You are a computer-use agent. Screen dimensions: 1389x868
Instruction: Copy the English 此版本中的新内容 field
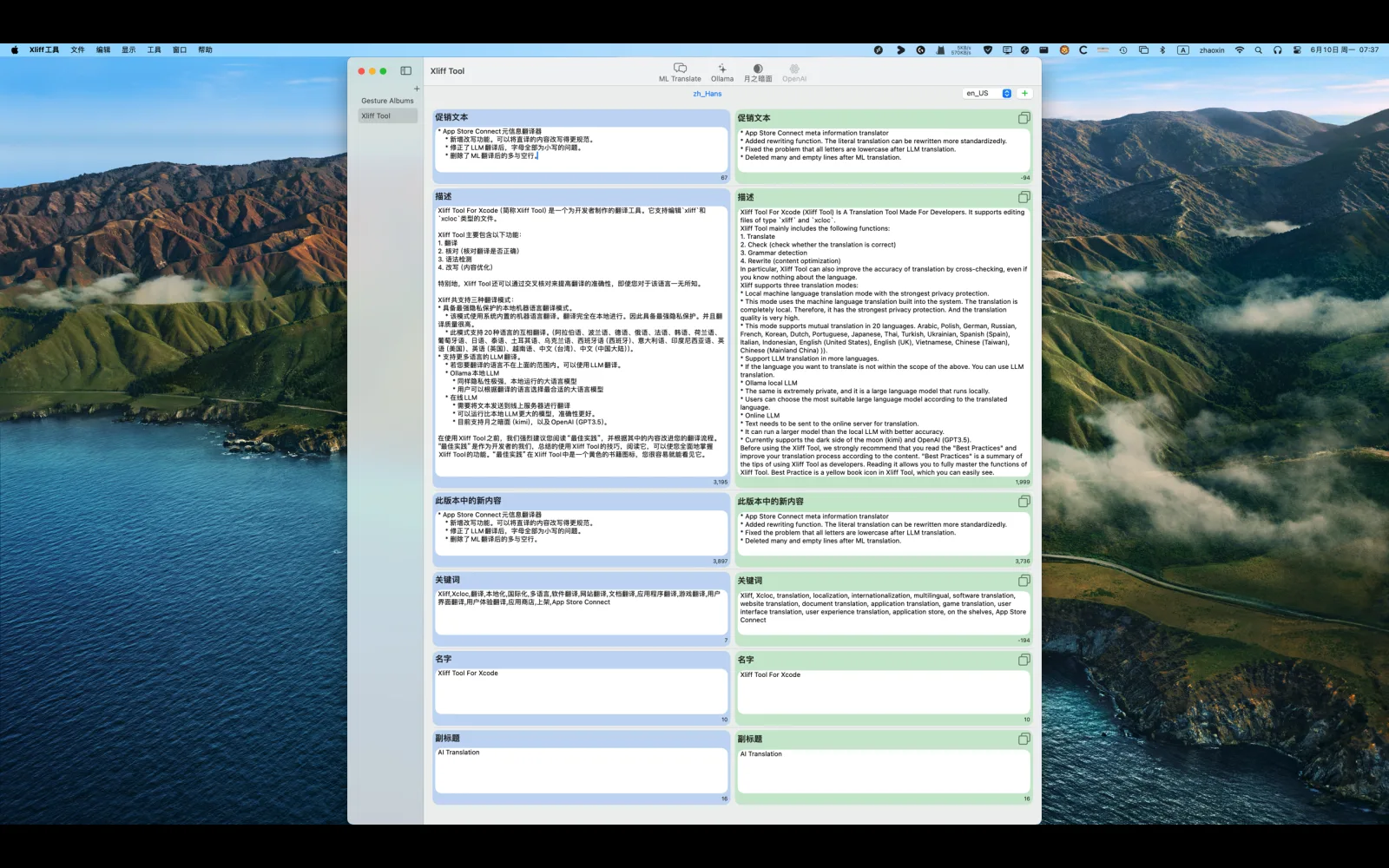point(1024,502)
